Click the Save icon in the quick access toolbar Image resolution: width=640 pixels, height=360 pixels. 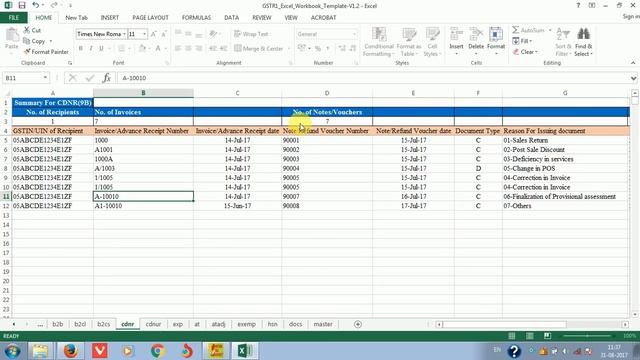(22, 5)
